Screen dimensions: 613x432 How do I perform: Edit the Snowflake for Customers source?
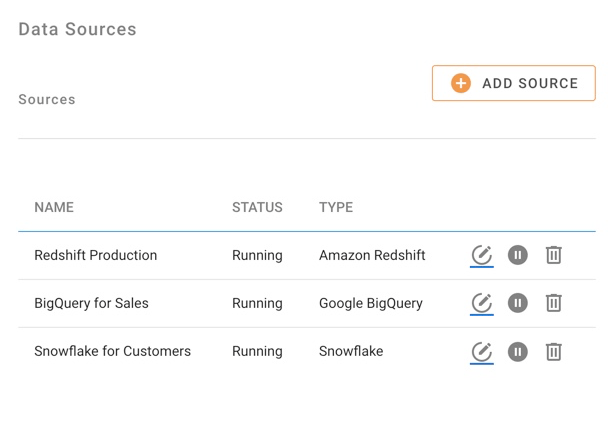click(481, 351)
